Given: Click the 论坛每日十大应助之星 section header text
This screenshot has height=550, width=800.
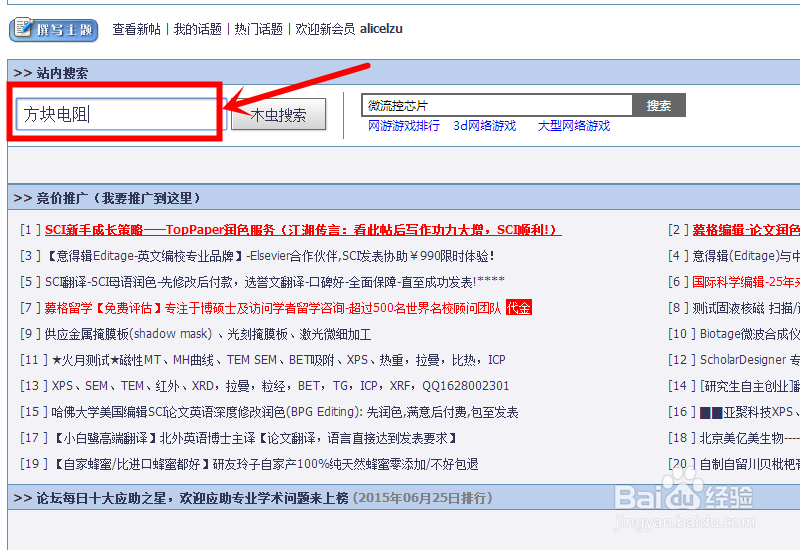Looking at the screenshot, I should tap(192, 498).
